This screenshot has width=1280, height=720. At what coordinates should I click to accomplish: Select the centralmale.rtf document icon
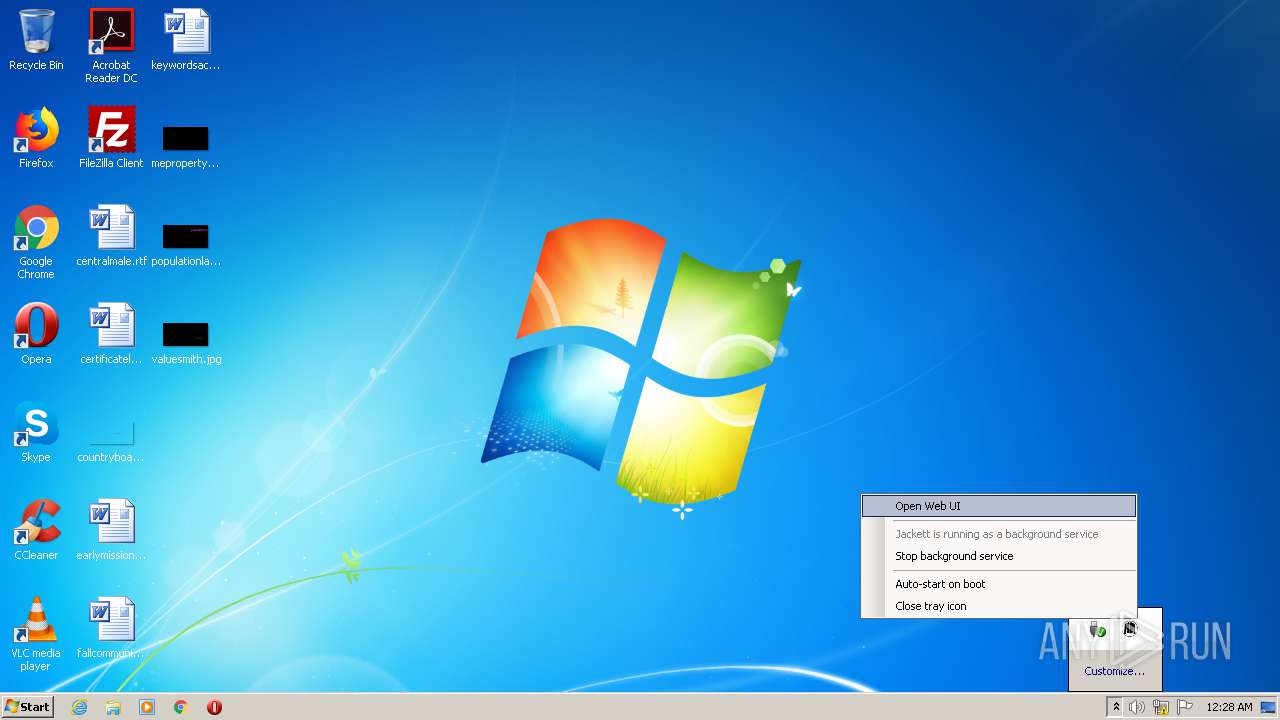coord(111,236)
